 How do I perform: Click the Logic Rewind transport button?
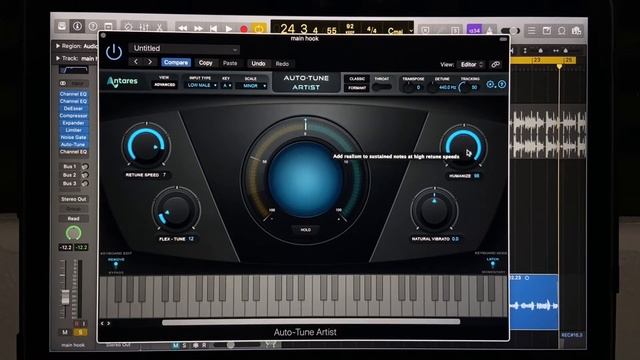click(182, 28)
